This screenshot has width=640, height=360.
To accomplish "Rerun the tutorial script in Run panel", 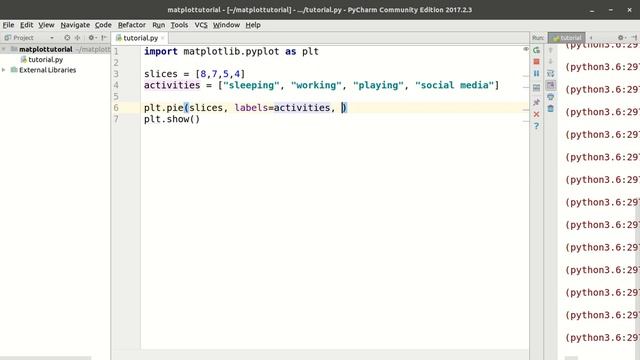I will (x=536, y=50).
